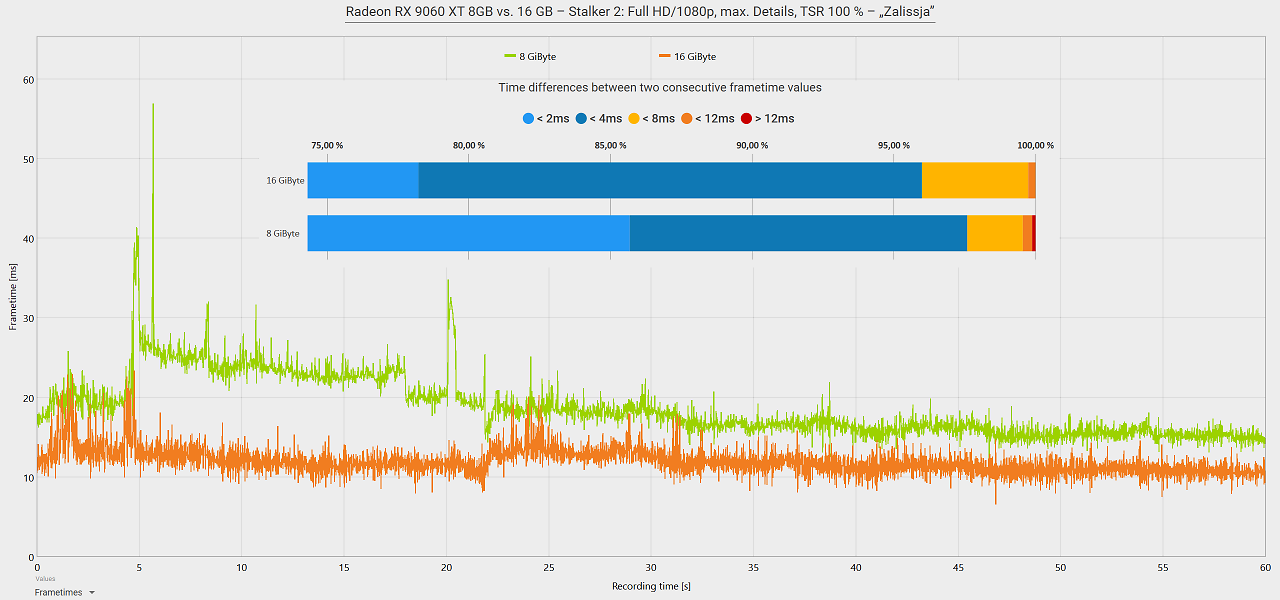
Task: Click the '100,00 %' bar axis tick
Action: (1035, 145)
